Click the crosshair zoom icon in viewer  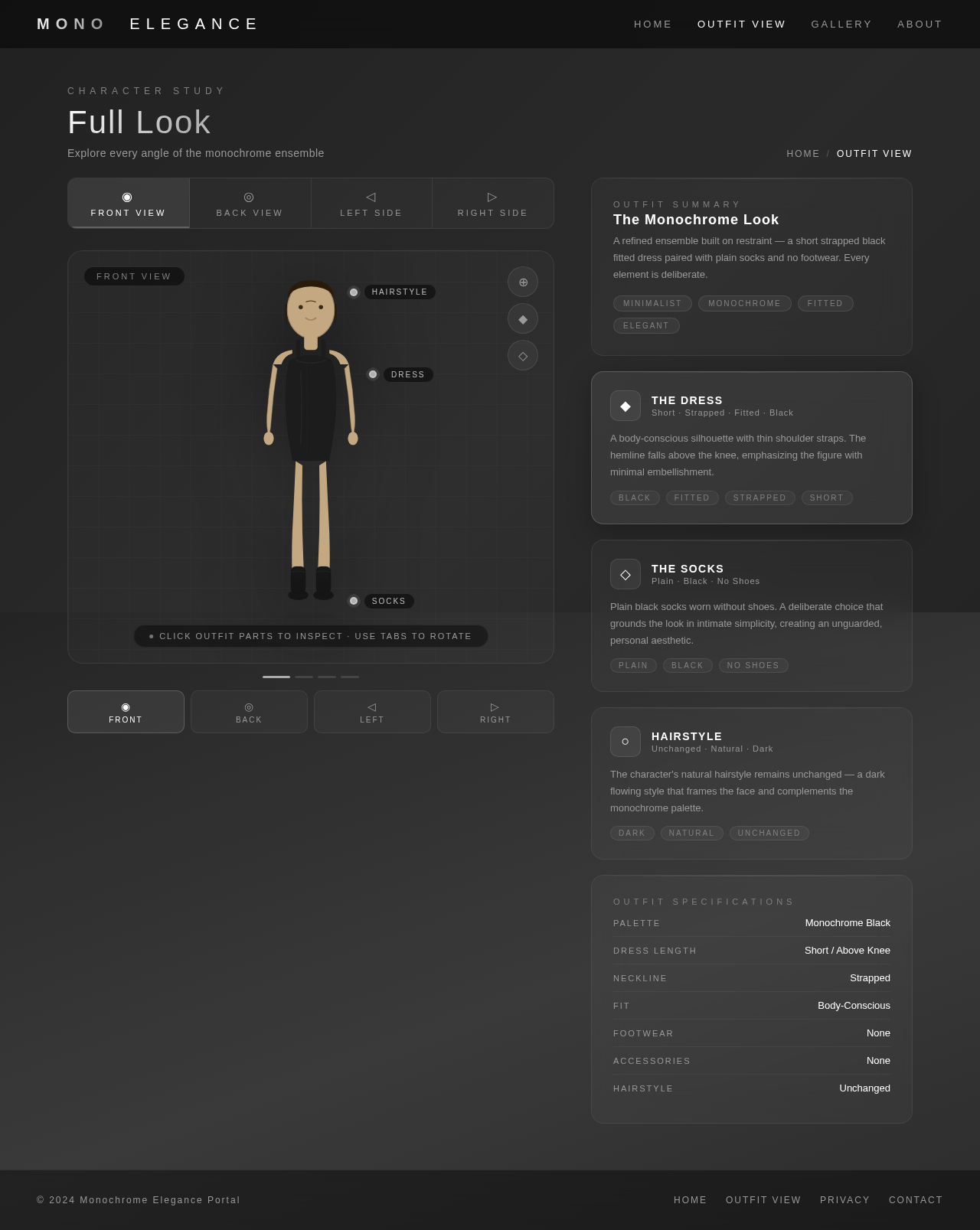(x=523, y=282)
